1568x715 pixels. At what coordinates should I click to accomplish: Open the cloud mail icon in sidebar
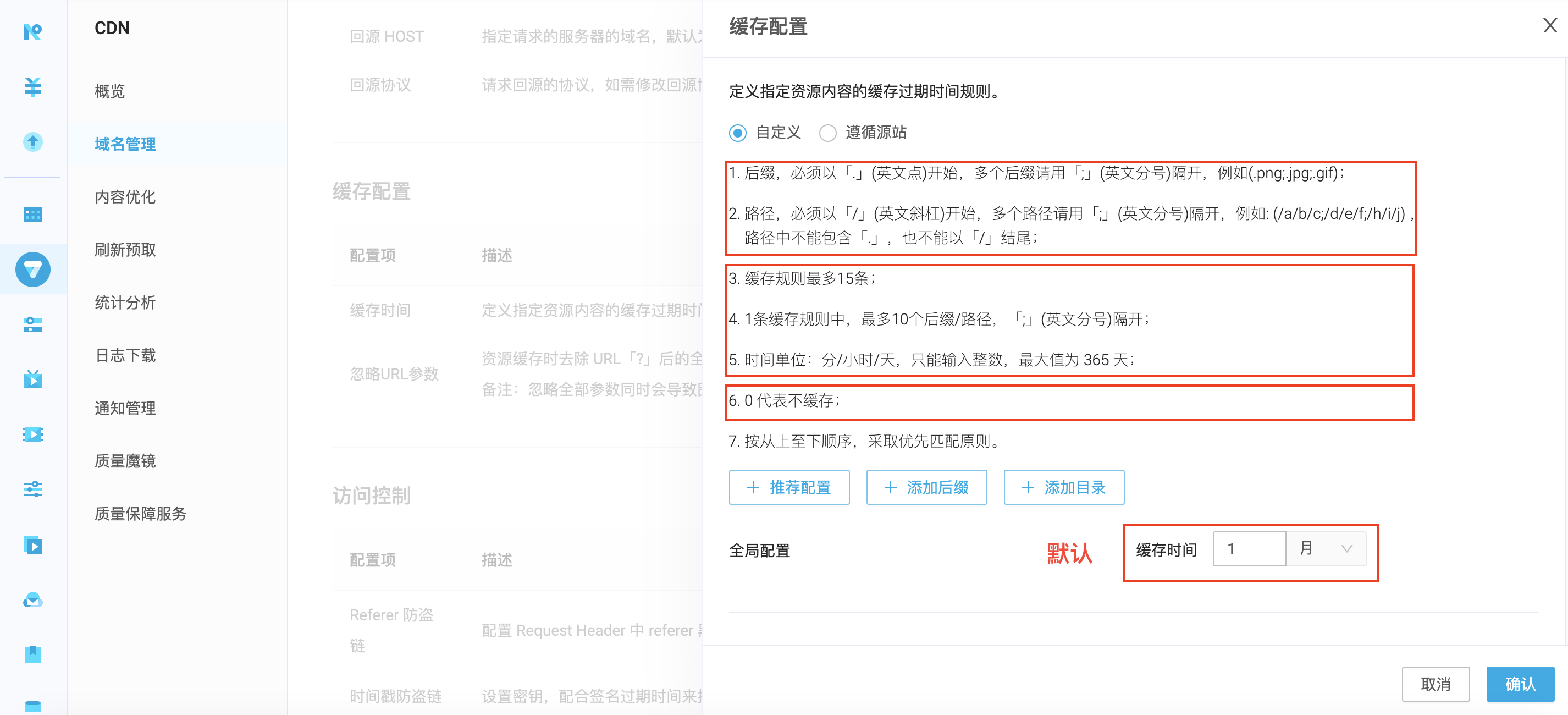33,600
